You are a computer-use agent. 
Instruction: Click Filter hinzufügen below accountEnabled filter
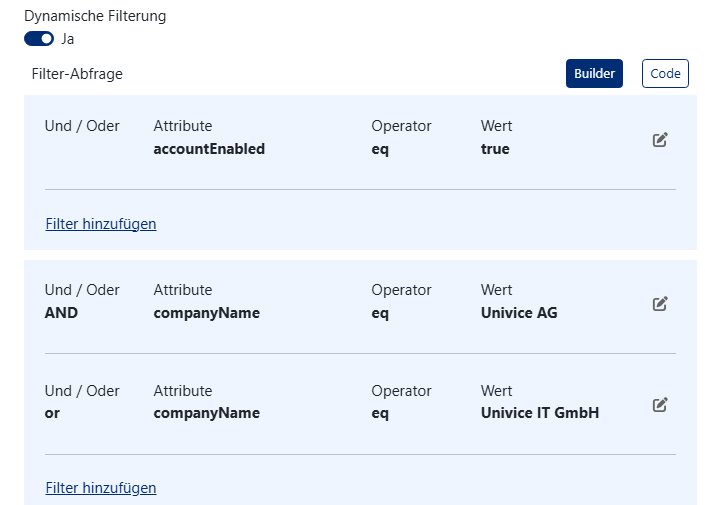[x=101, y=224]
